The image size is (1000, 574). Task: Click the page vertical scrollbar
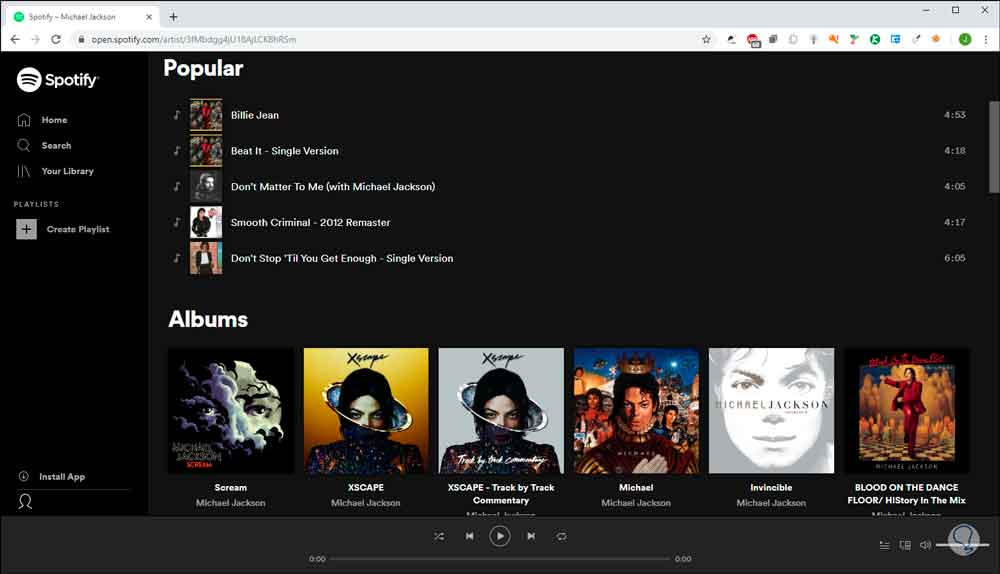[x=994, y=147]
